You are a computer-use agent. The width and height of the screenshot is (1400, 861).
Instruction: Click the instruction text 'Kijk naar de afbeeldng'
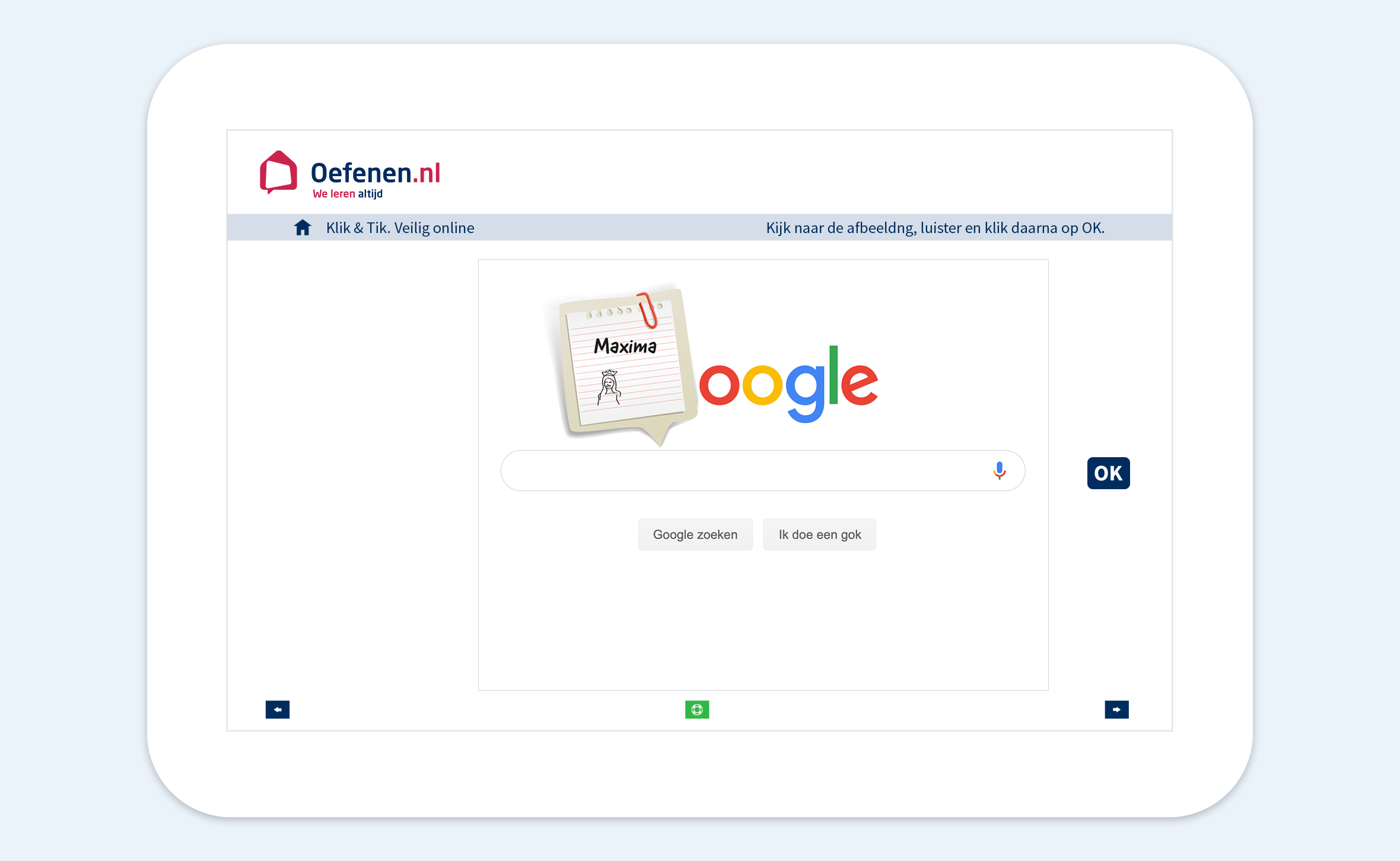point(841,228)
